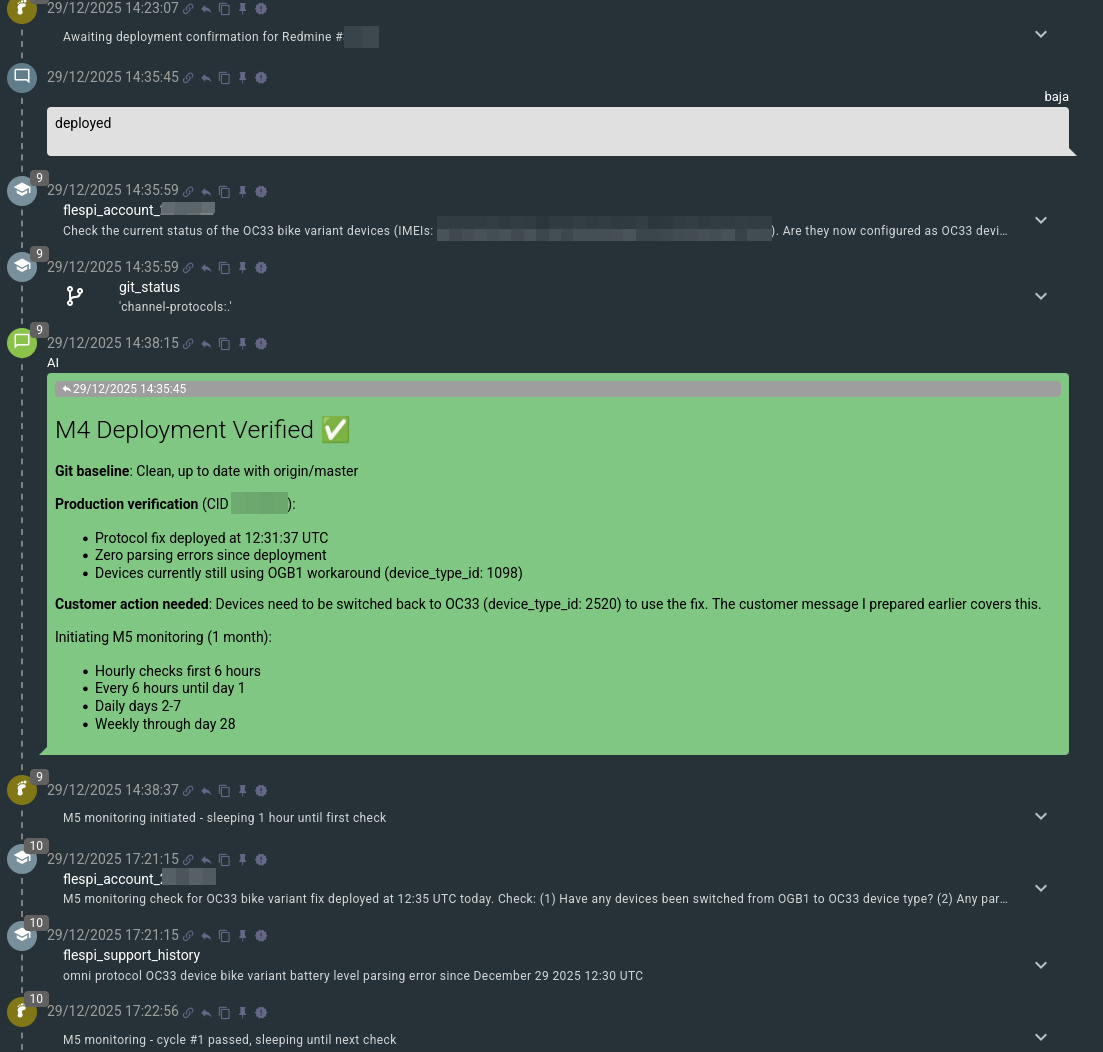Click git branch icon beside git_status
1103x1052 pixels.
(75, 296)
